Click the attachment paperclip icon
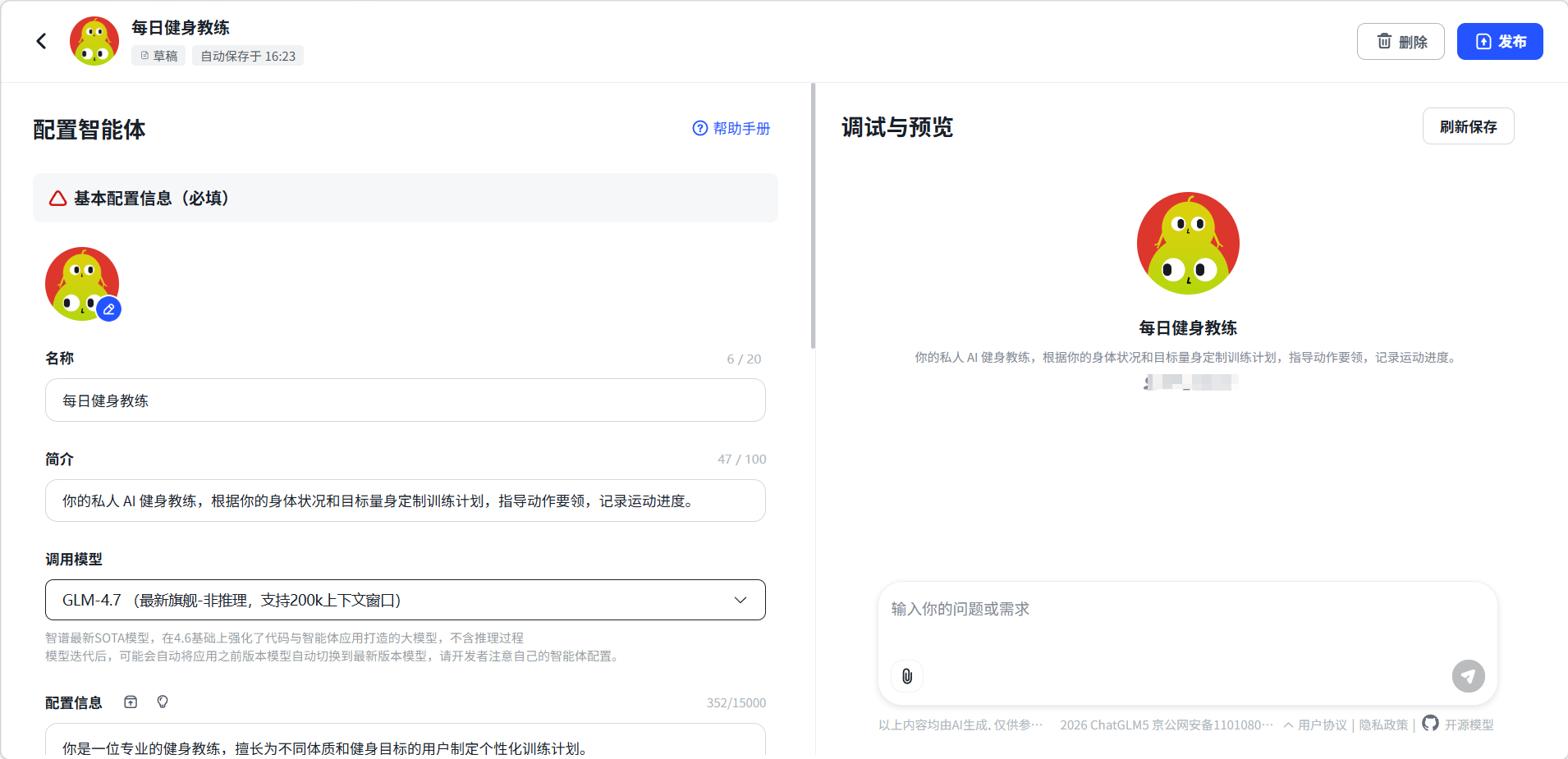1568x759 pixels. 907,676
